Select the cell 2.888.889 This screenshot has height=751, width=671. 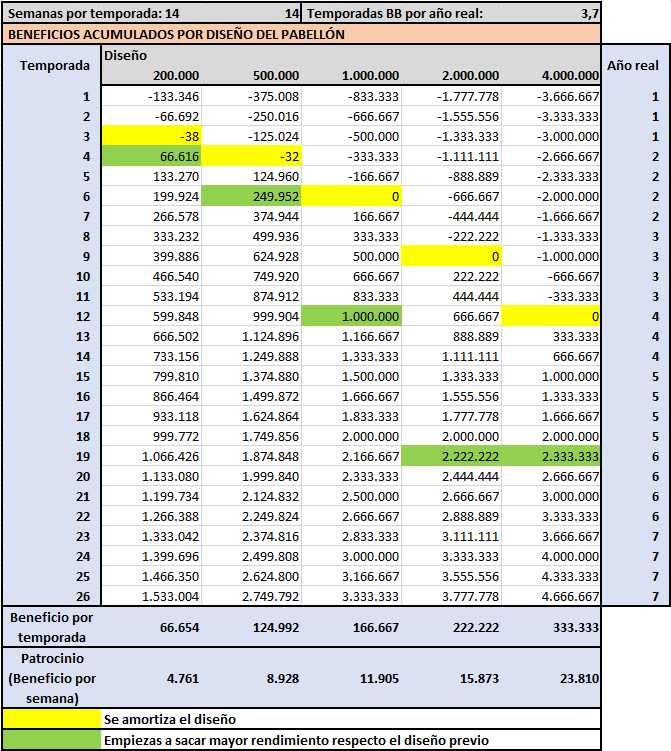[452, 516]
